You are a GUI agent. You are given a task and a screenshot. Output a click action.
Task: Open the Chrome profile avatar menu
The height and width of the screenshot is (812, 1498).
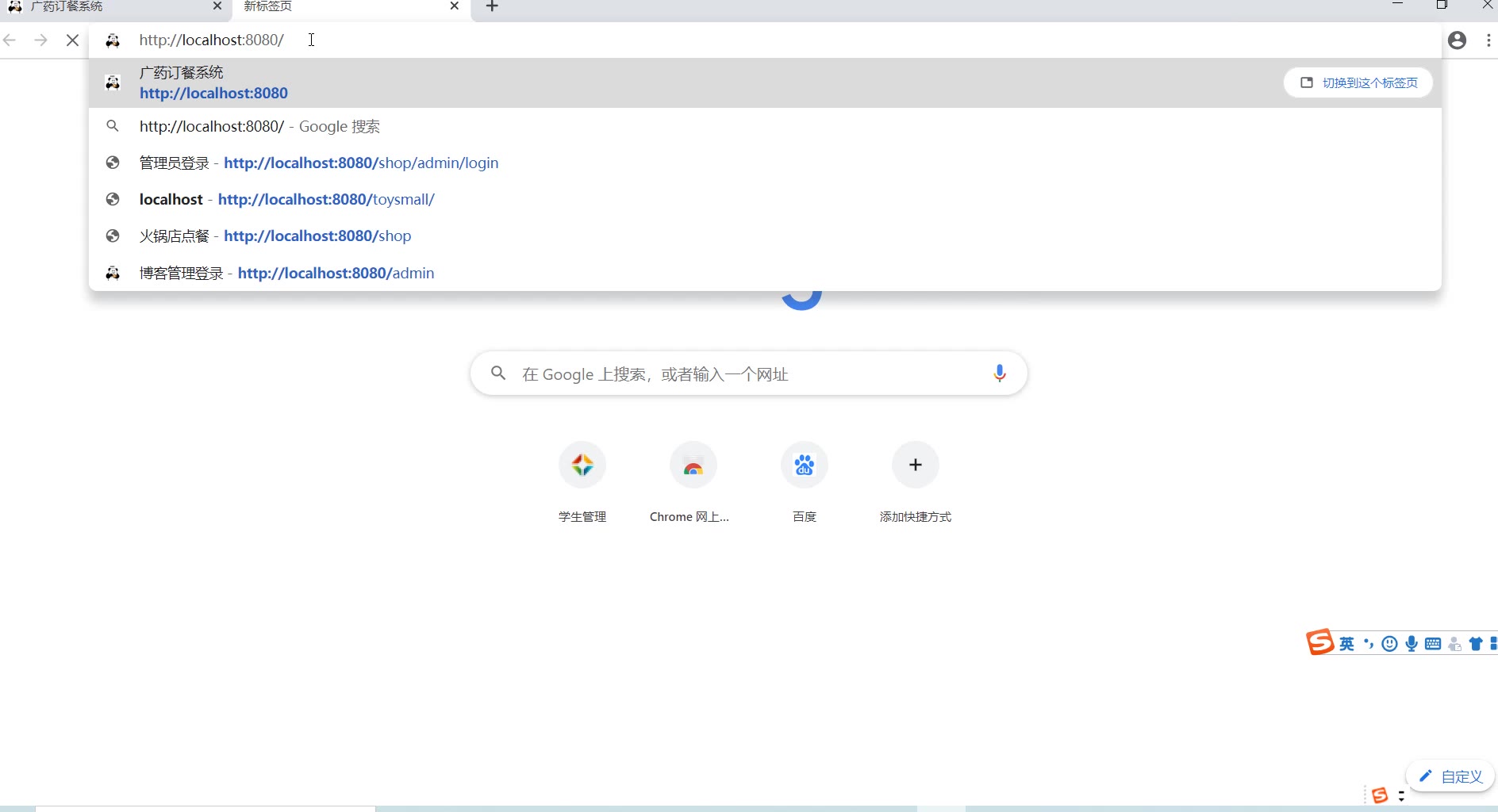1457,40
